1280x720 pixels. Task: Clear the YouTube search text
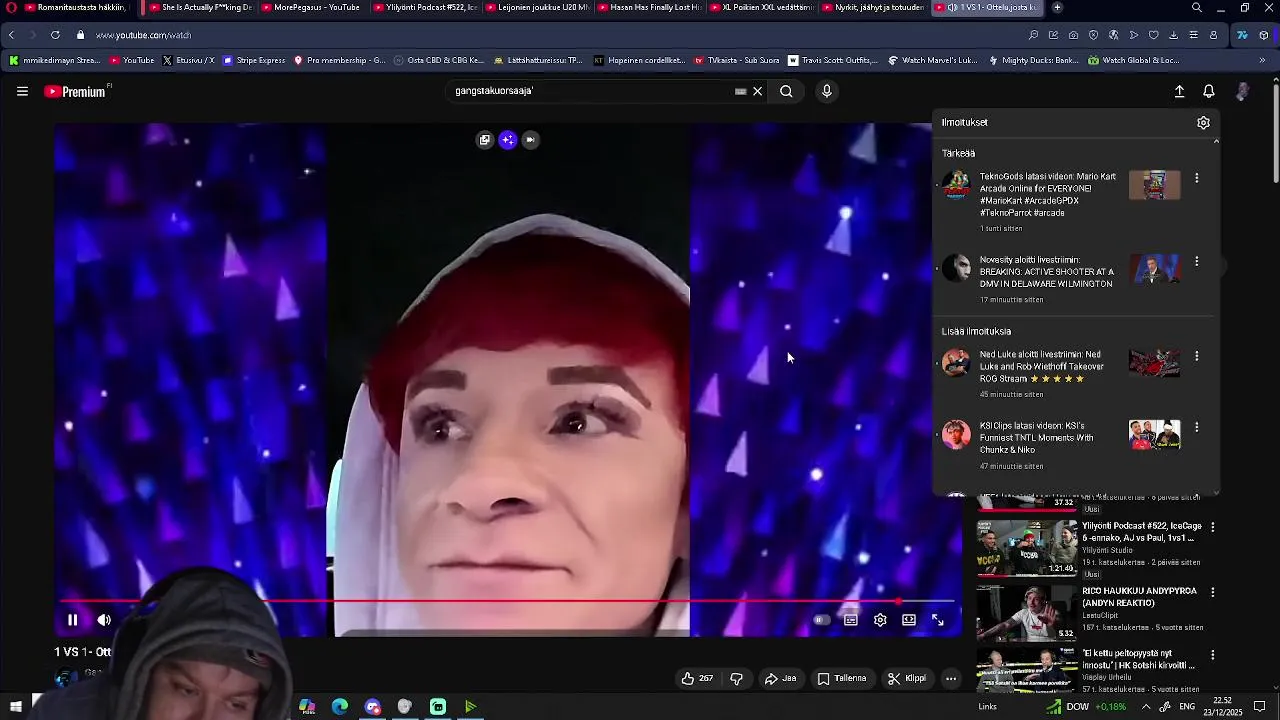click(757, 91)
